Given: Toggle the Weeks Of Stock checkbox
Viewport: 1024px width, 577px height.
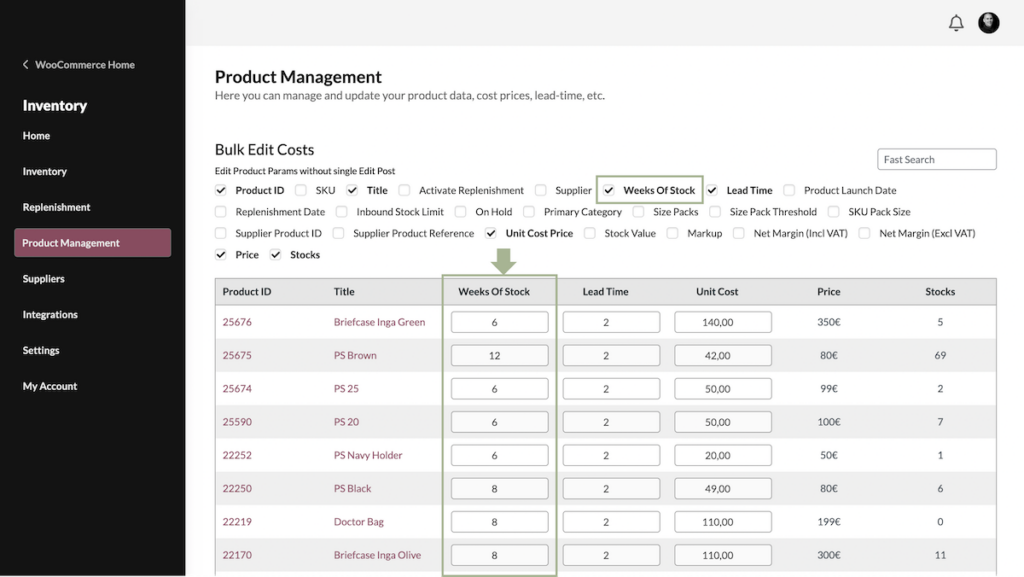Looking at the screenshot, I should [609, 190].
